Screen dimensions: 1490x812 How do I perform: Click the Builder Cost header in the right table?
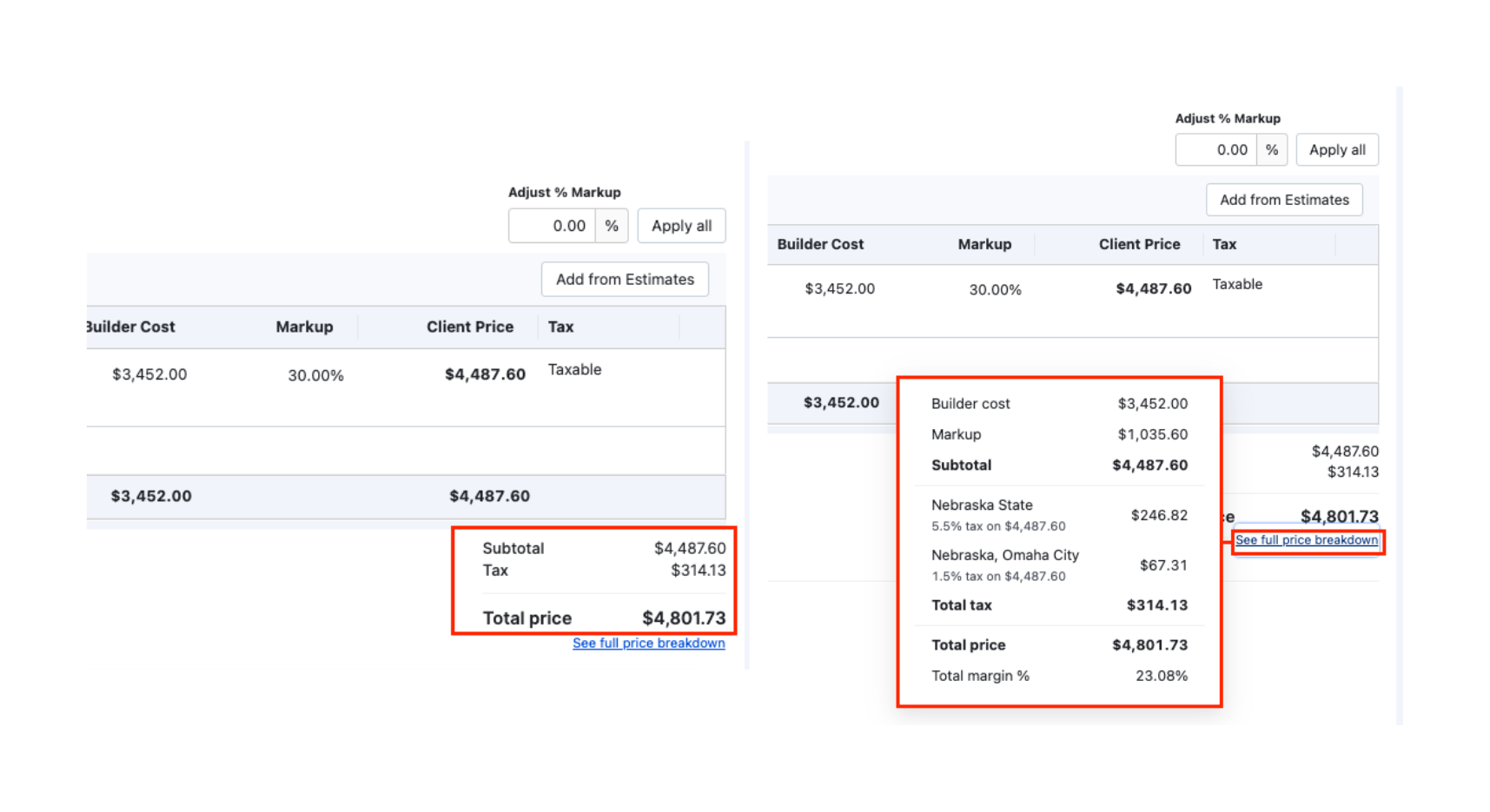point(820,244)
